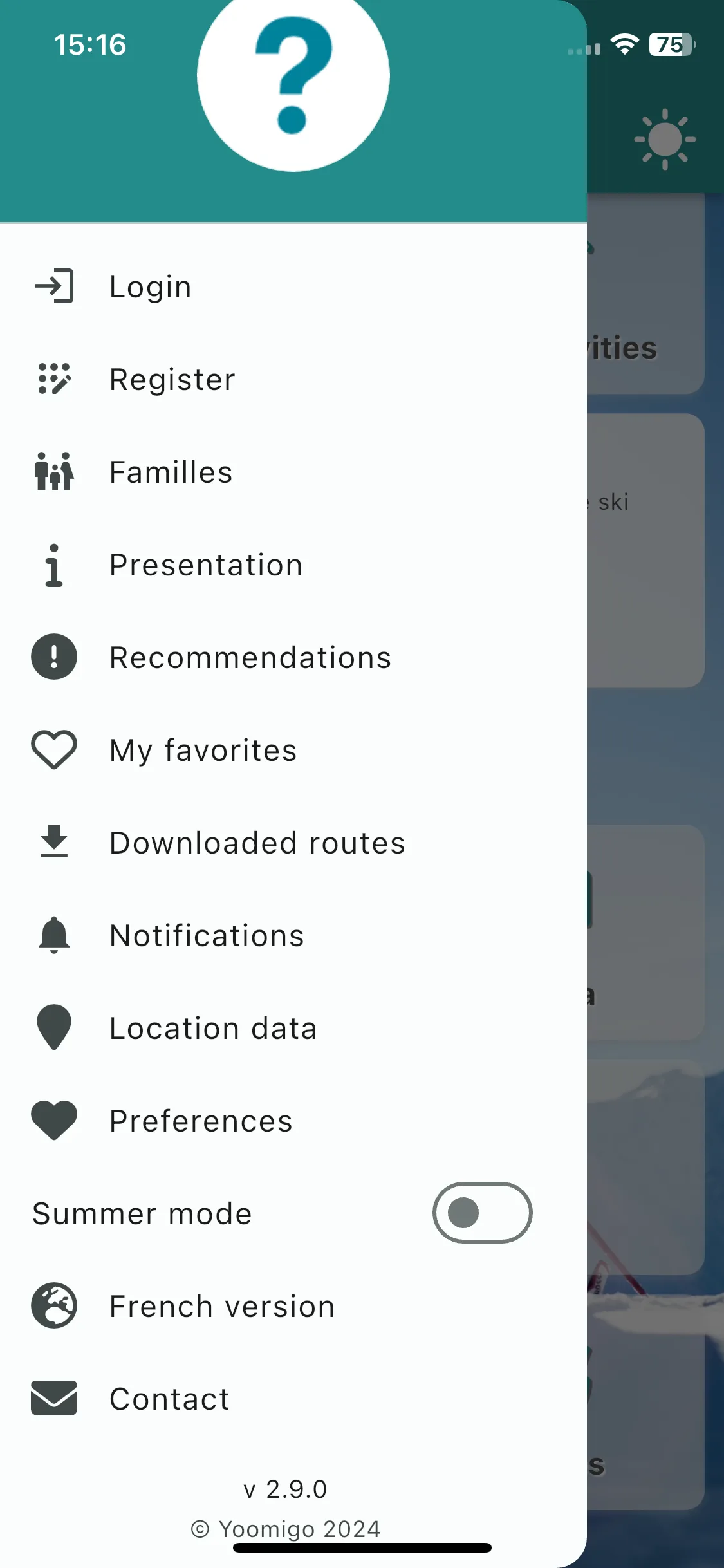The width and height of the screenshot is (724, 1568).
Task: Tap the filled heart Preferences icon
Action: (54, 1121)
